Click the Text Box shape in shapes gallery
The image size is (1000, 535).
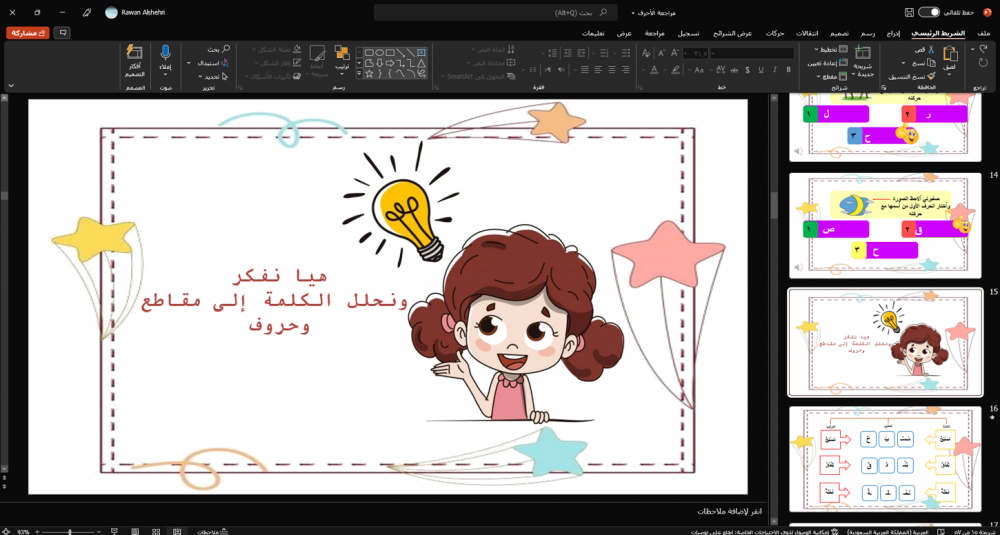click(421, 52)
